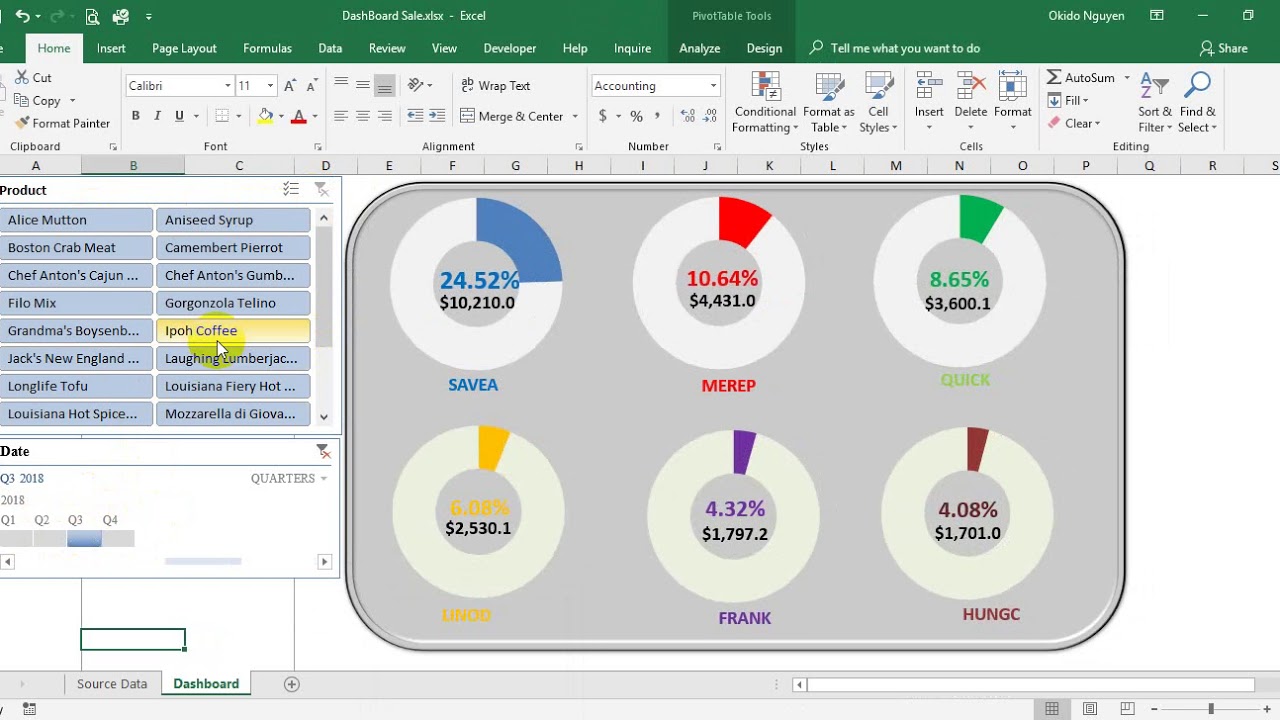The height and width of the screenshot is (720, 1280).
Task: Click the Share button
Action: [1224, 48]
